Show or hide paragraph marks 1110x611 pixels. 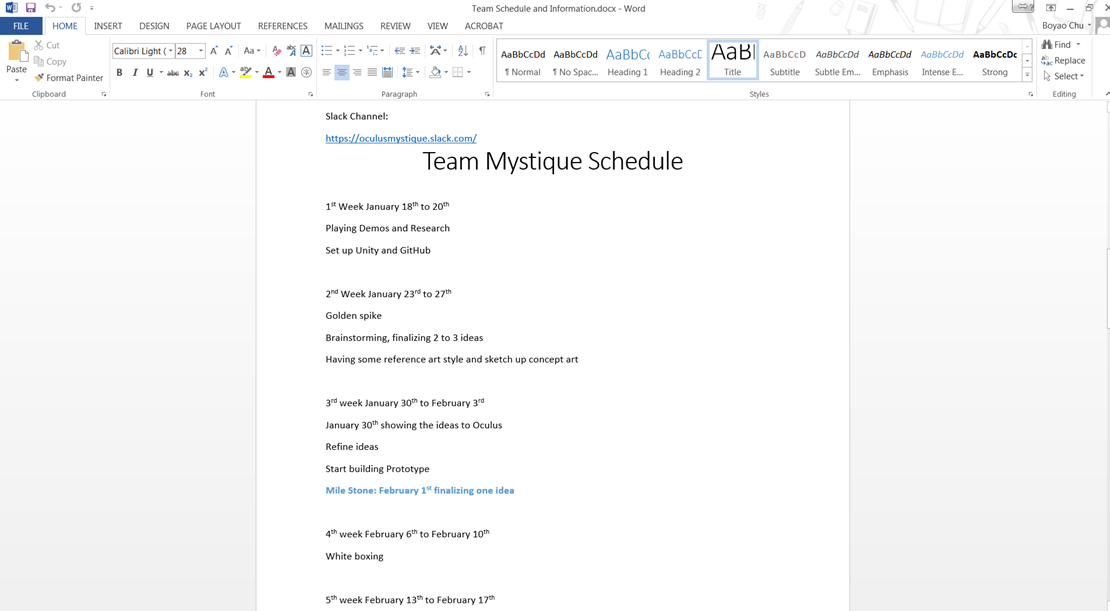[x=482, y=51]
